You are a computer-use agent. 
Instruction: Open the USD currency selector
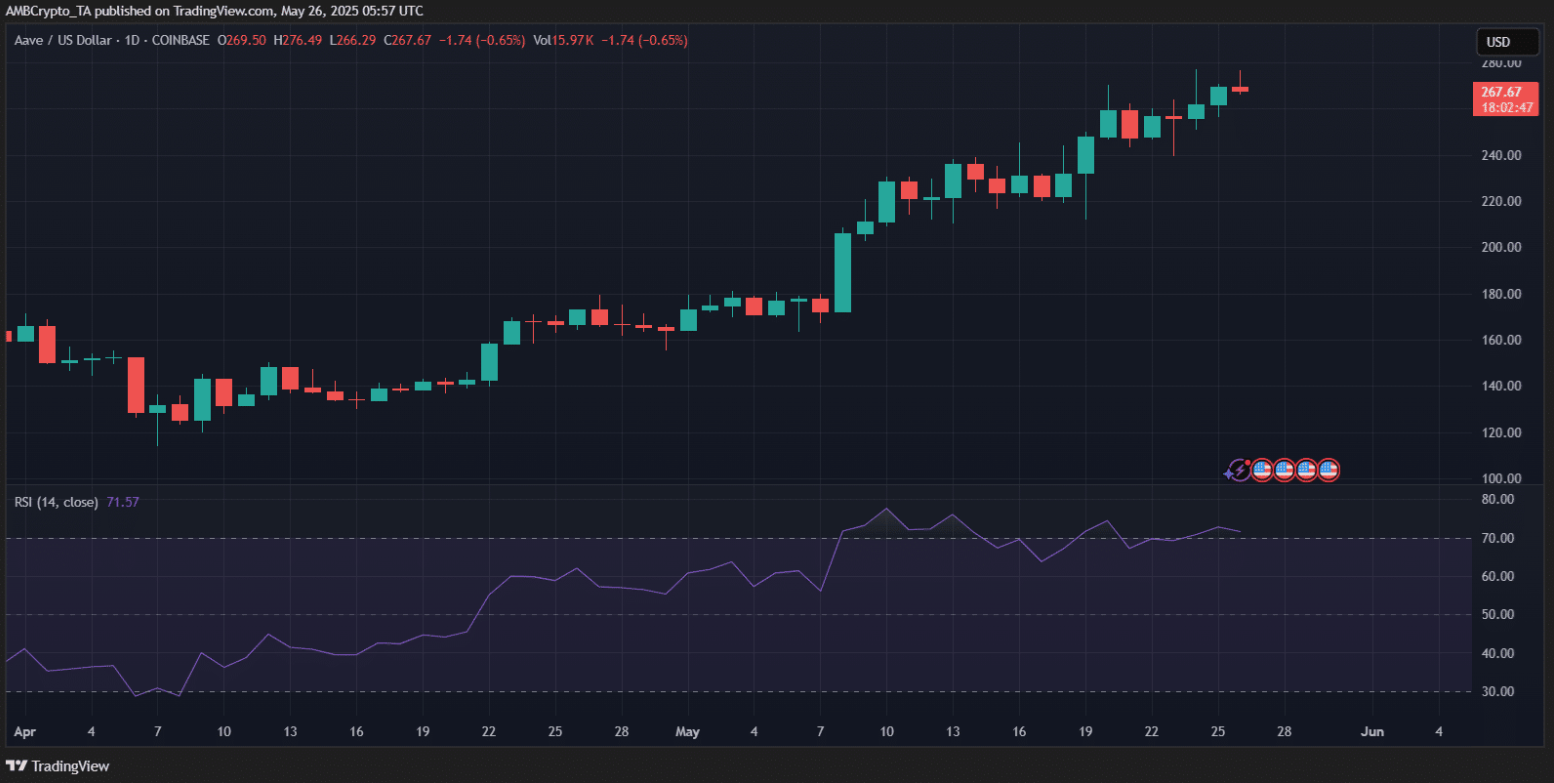point(1507,42)
